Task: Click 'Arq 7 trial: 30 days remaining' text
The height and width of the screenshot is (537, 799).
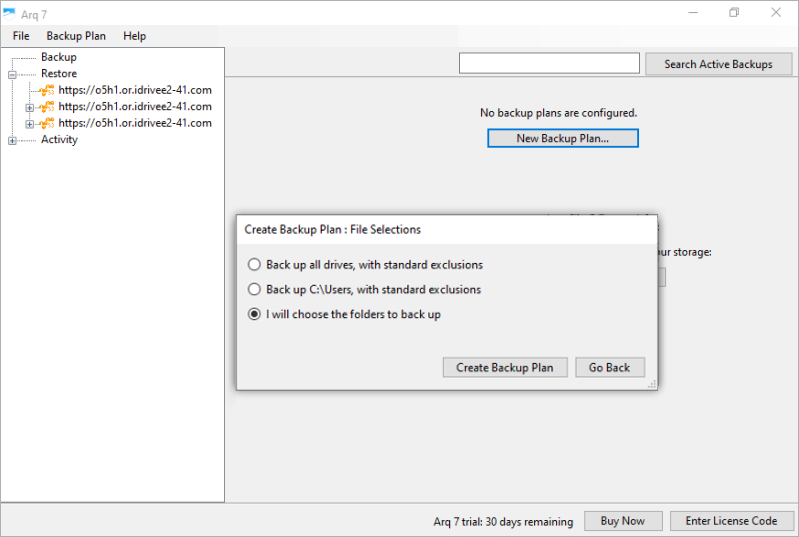Action: (x=503, y=522)
